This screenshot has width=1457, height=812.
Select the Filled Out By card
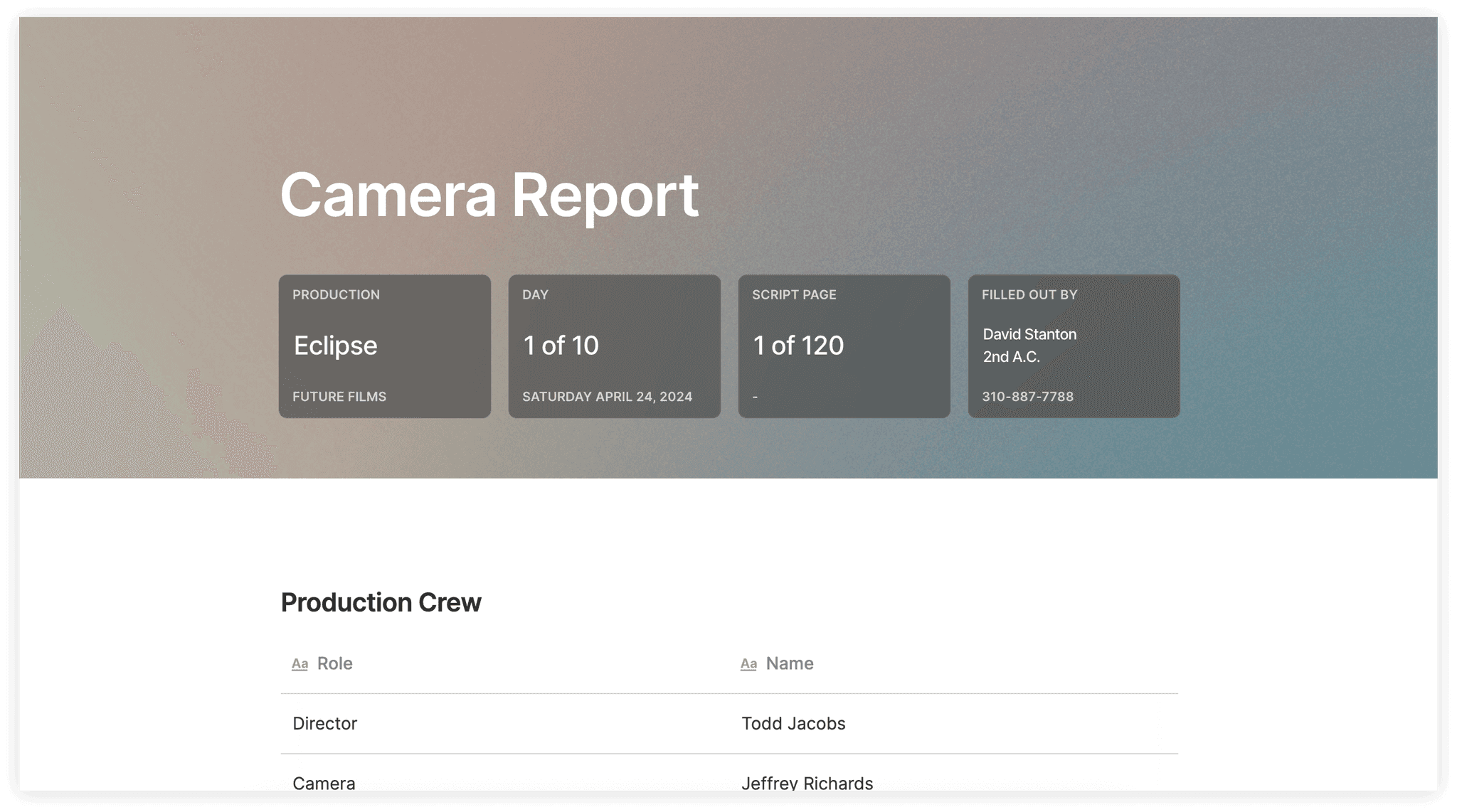click(x=1074, y=346)
